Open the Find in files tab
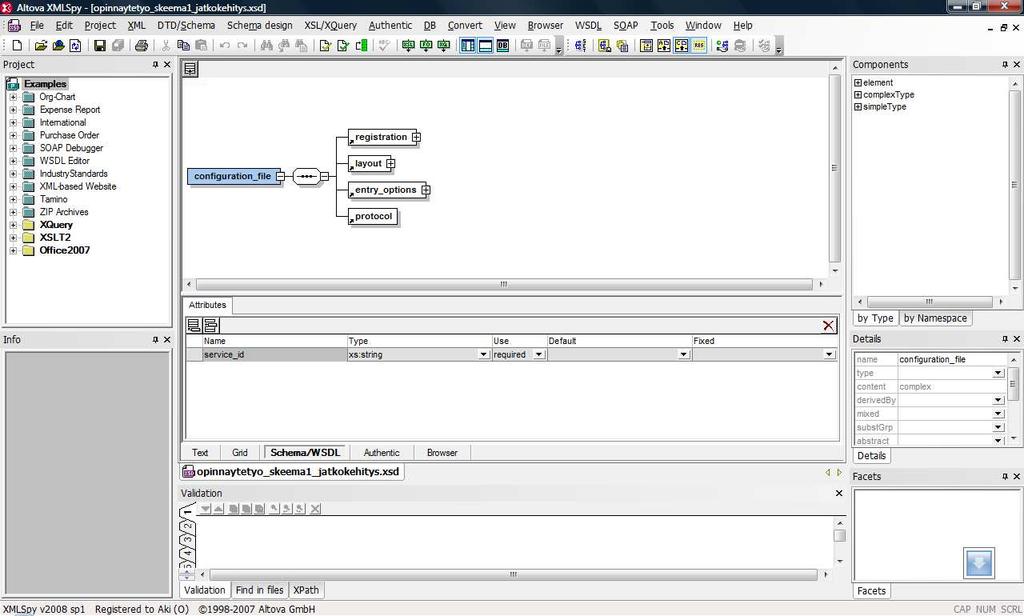The height and width of the screenshot is (616, 1024). tap(259, 590)
